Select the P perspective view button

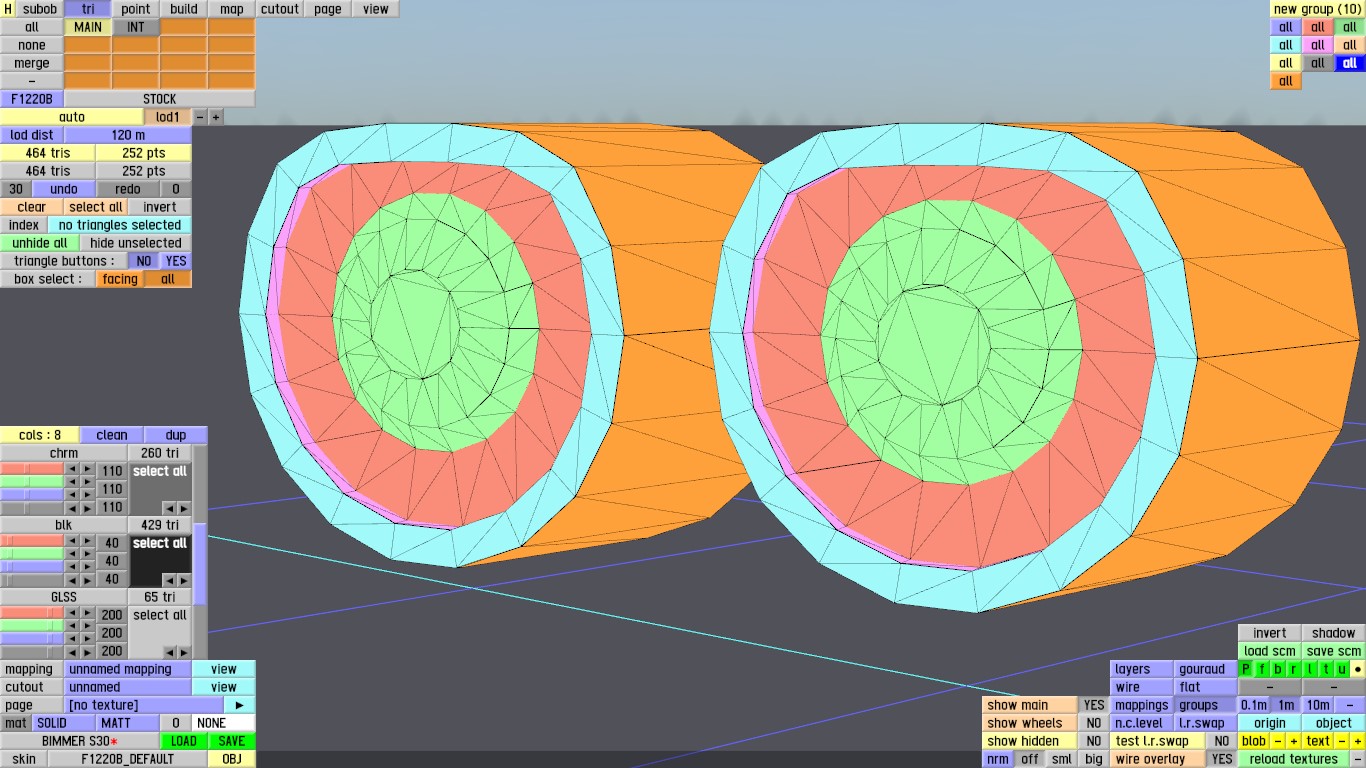point(1246,669)
